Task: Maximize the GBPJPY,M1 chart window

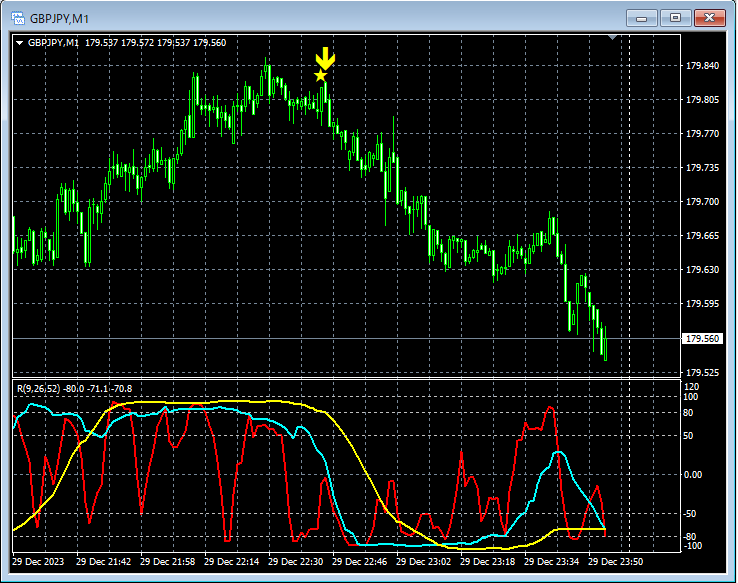Action: pyautogui.click(x=675, y=18)
